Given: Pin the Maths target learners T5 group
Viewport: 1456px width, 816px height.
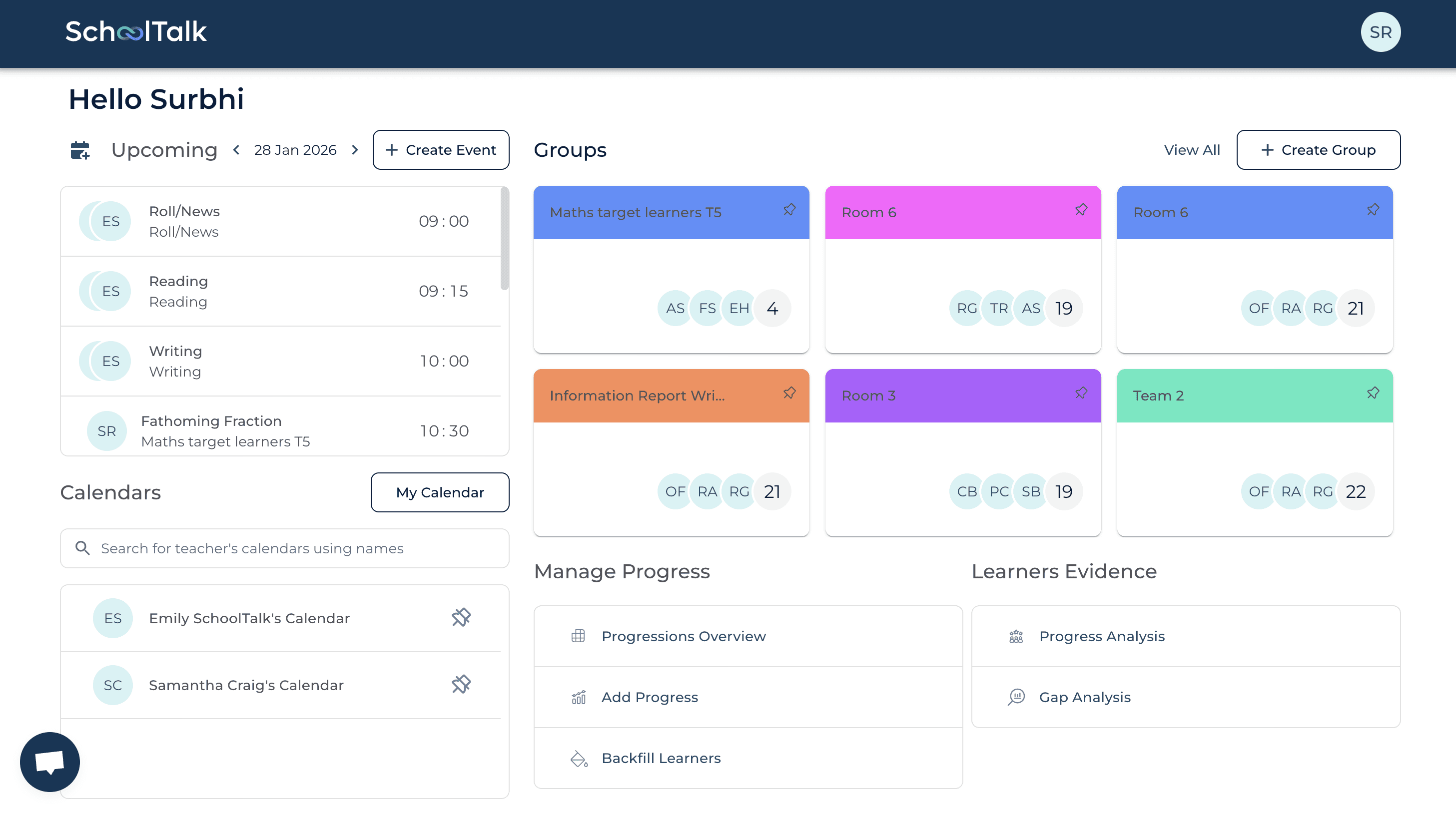Looking at the screenshot, I should click(x=789, y=210).
